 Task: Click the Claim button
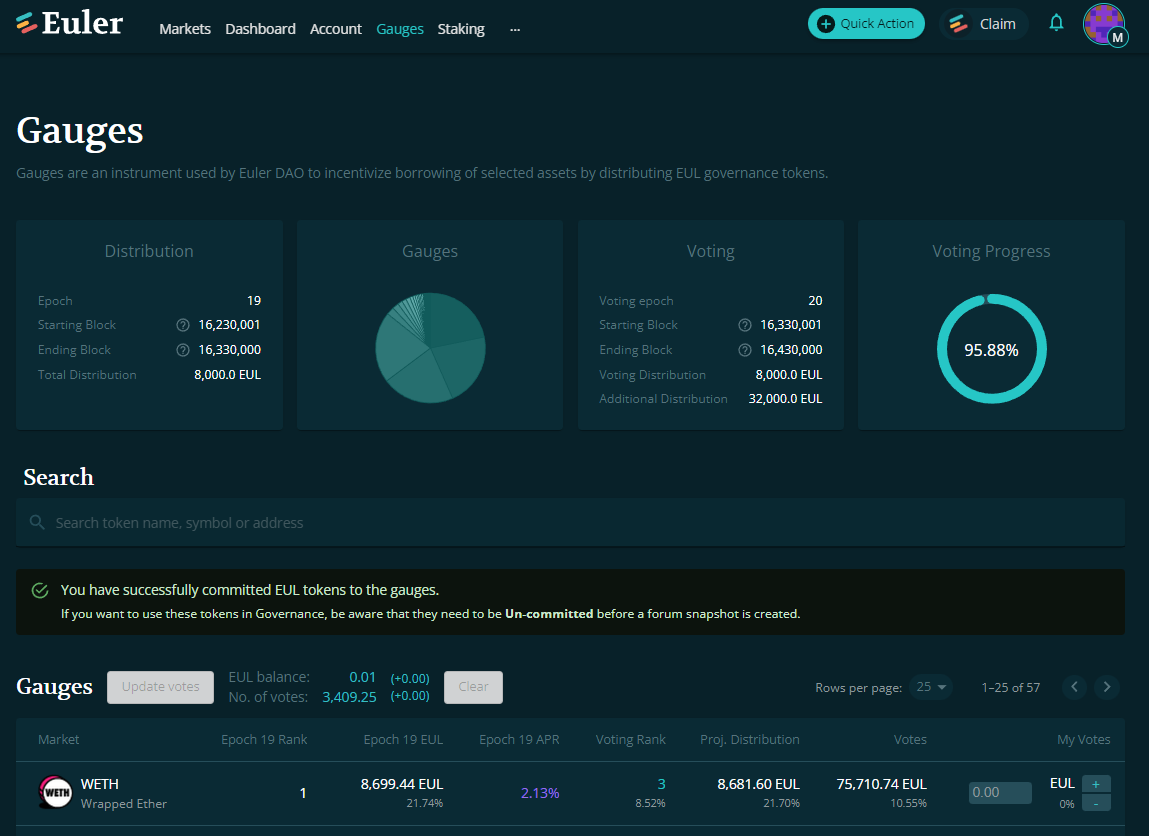tap(983, 24)
